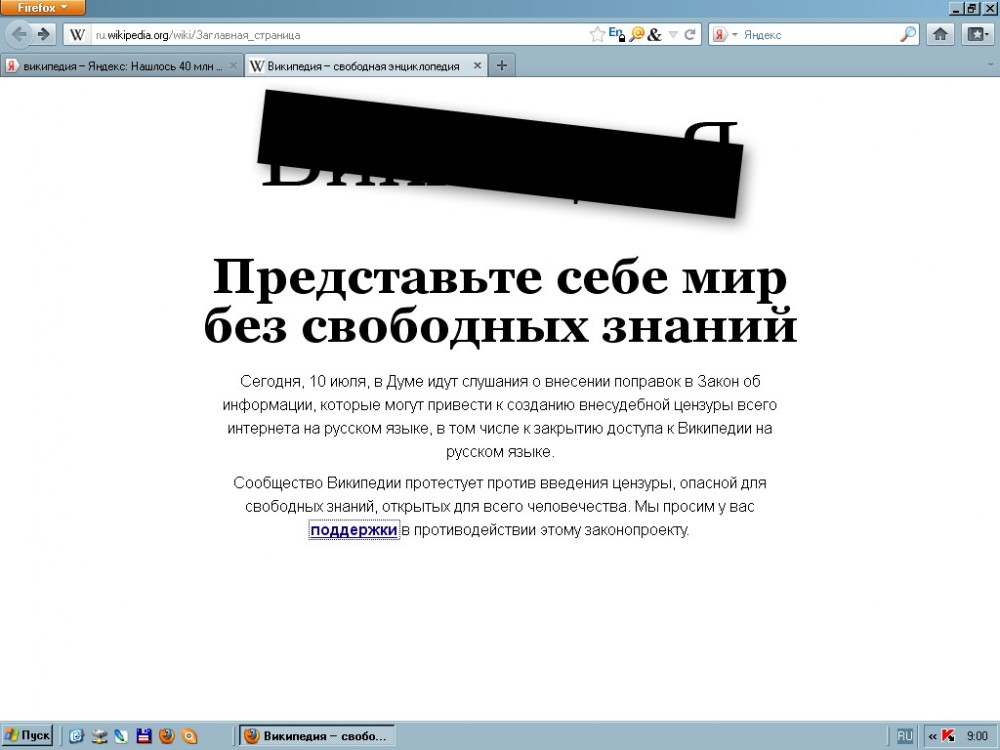Reload the page with the refresh icon
The height and width of the screenshot is (750, 1000).
(x=690, y=34)
